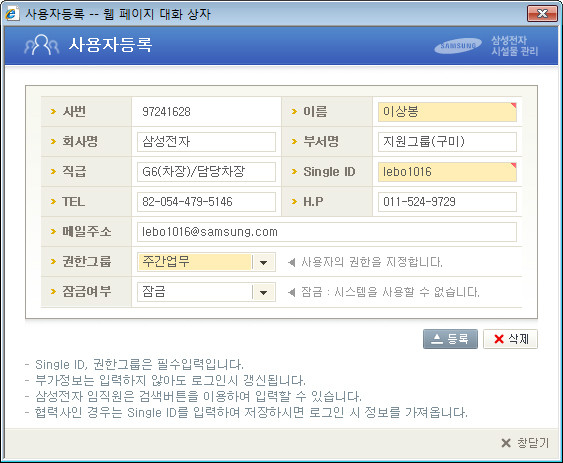
Task: Click the H.P field with 011-524-9729
Action: (x=447, y=202)
